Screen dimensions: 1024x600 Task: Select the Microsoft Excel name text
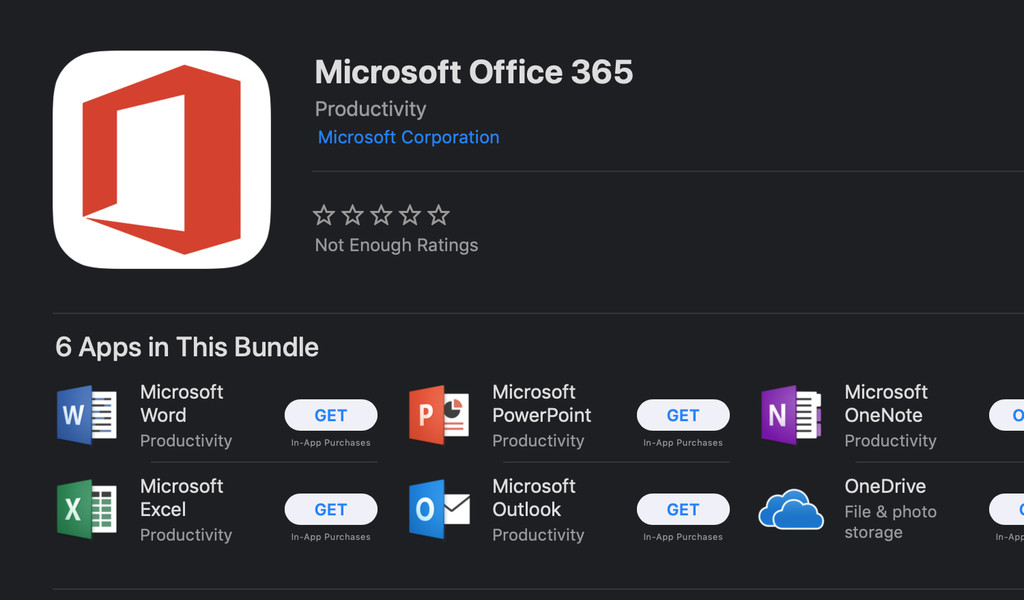[x=182, y=497]
